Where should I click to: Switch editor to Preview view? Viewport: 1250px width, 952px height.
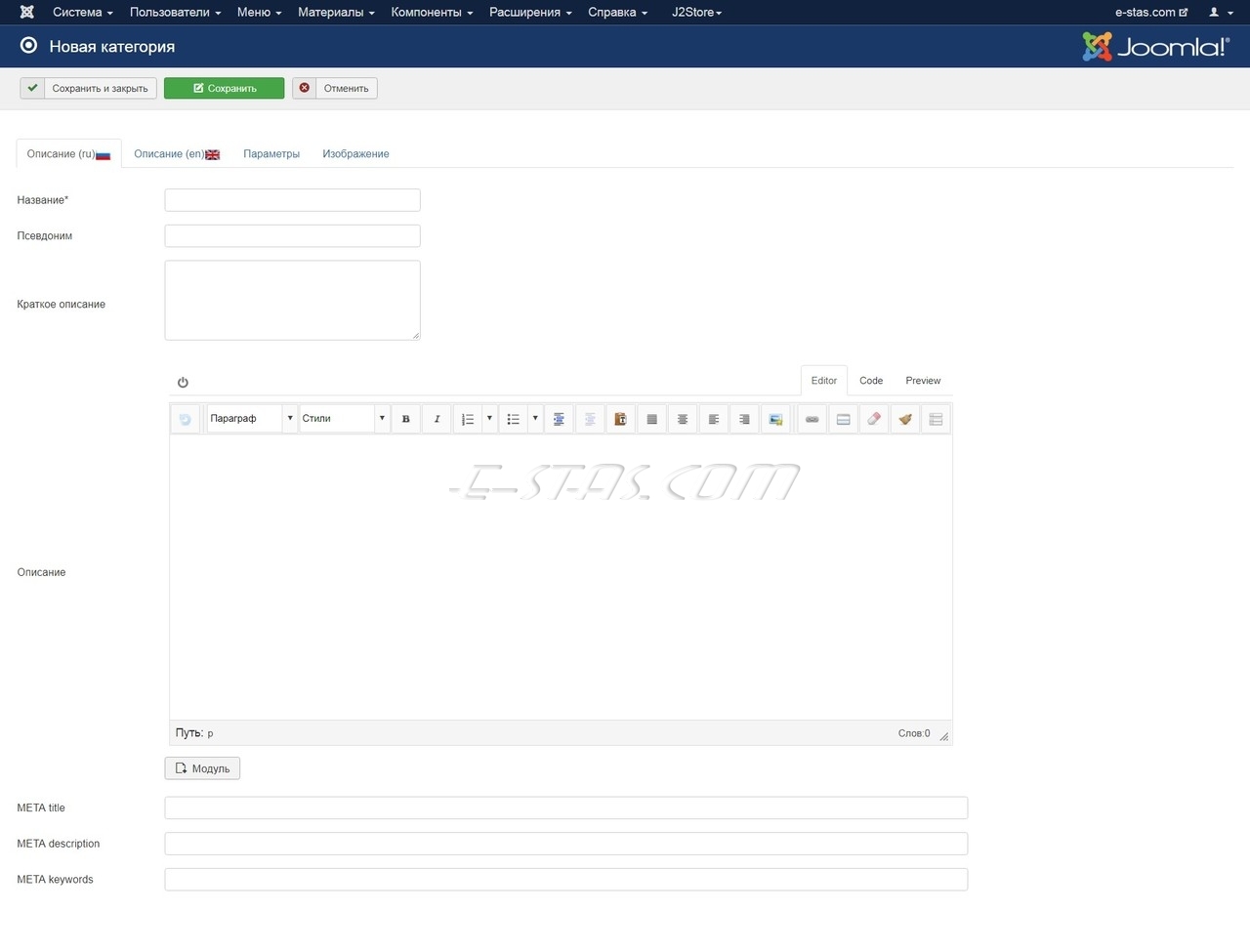point(923,381)
